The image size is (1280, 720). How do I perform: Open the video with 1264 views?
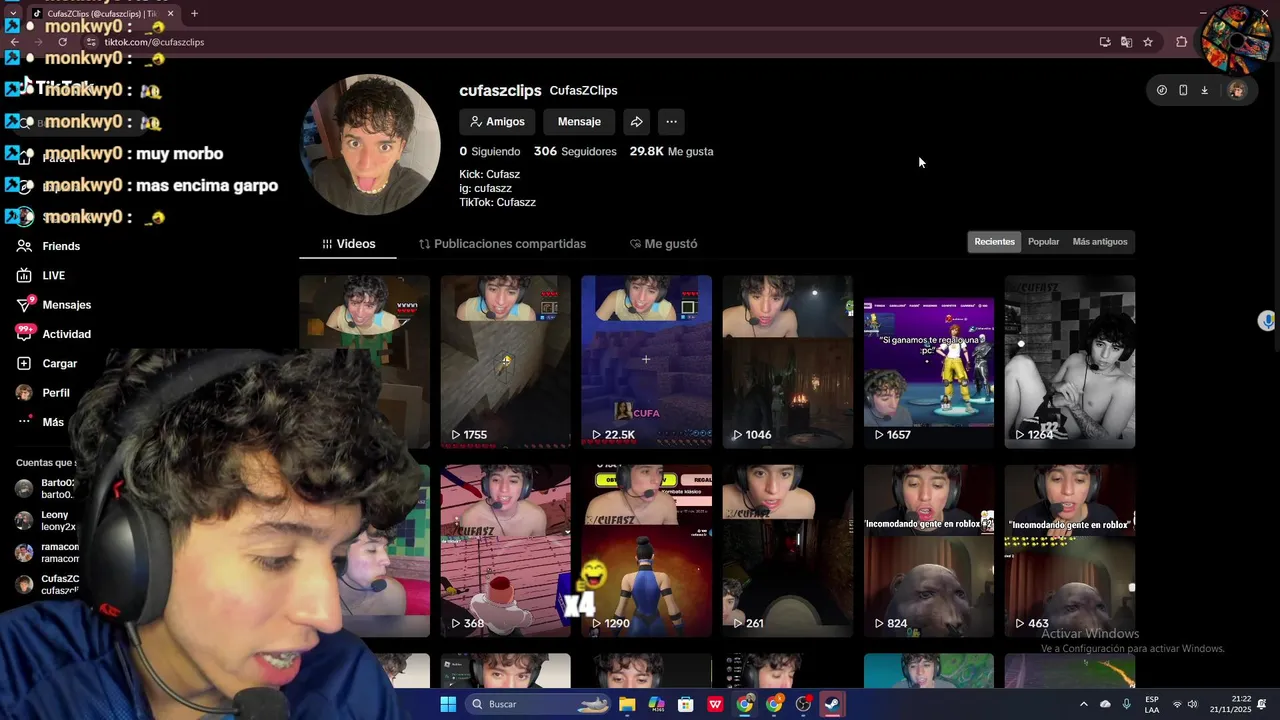coord(1070,362)
